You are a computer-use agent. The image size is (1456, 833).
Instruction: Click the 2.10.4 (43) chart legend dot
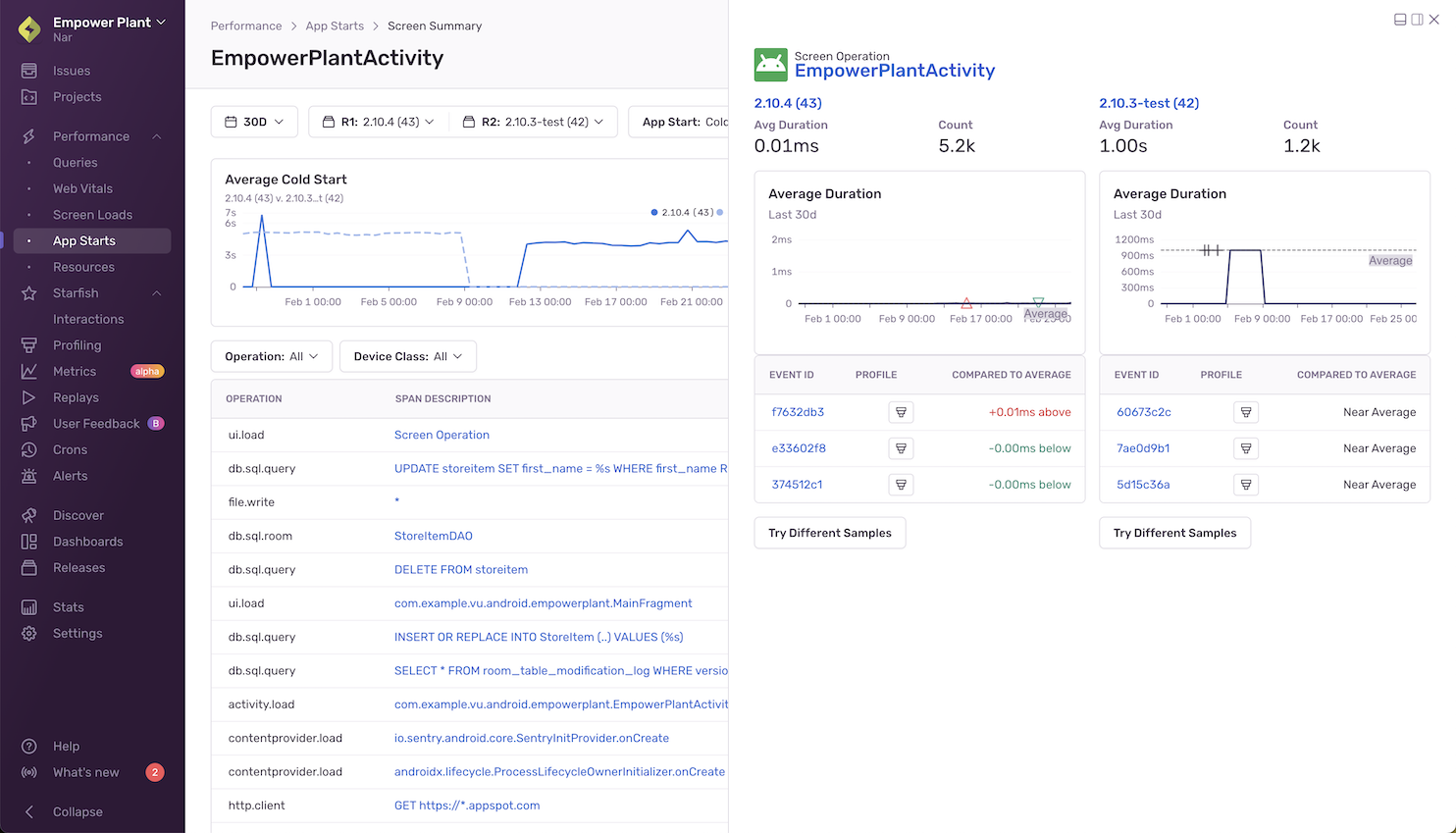coord(654,212)
